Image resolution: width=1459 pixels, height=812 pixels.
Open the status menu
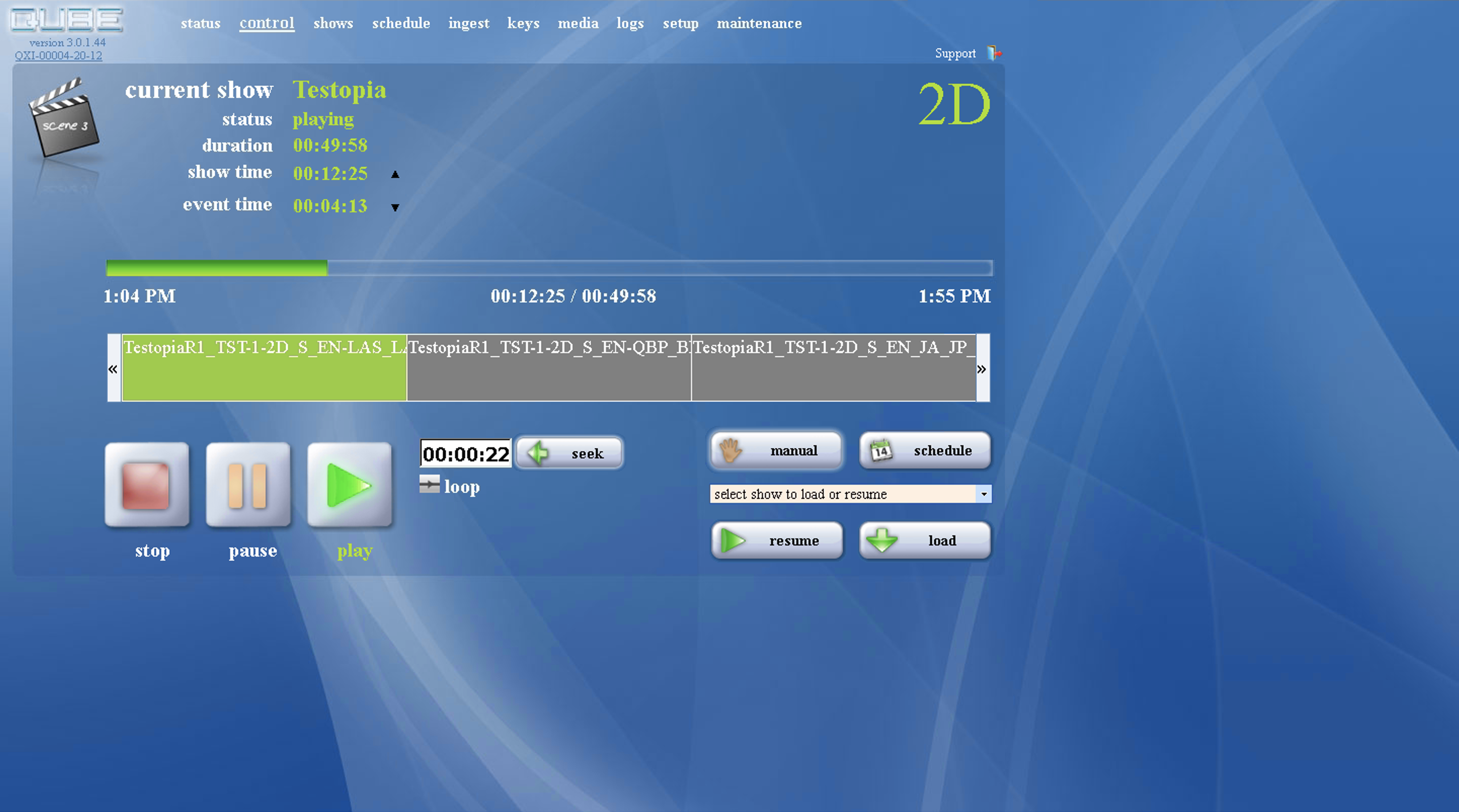coord(201,23)
